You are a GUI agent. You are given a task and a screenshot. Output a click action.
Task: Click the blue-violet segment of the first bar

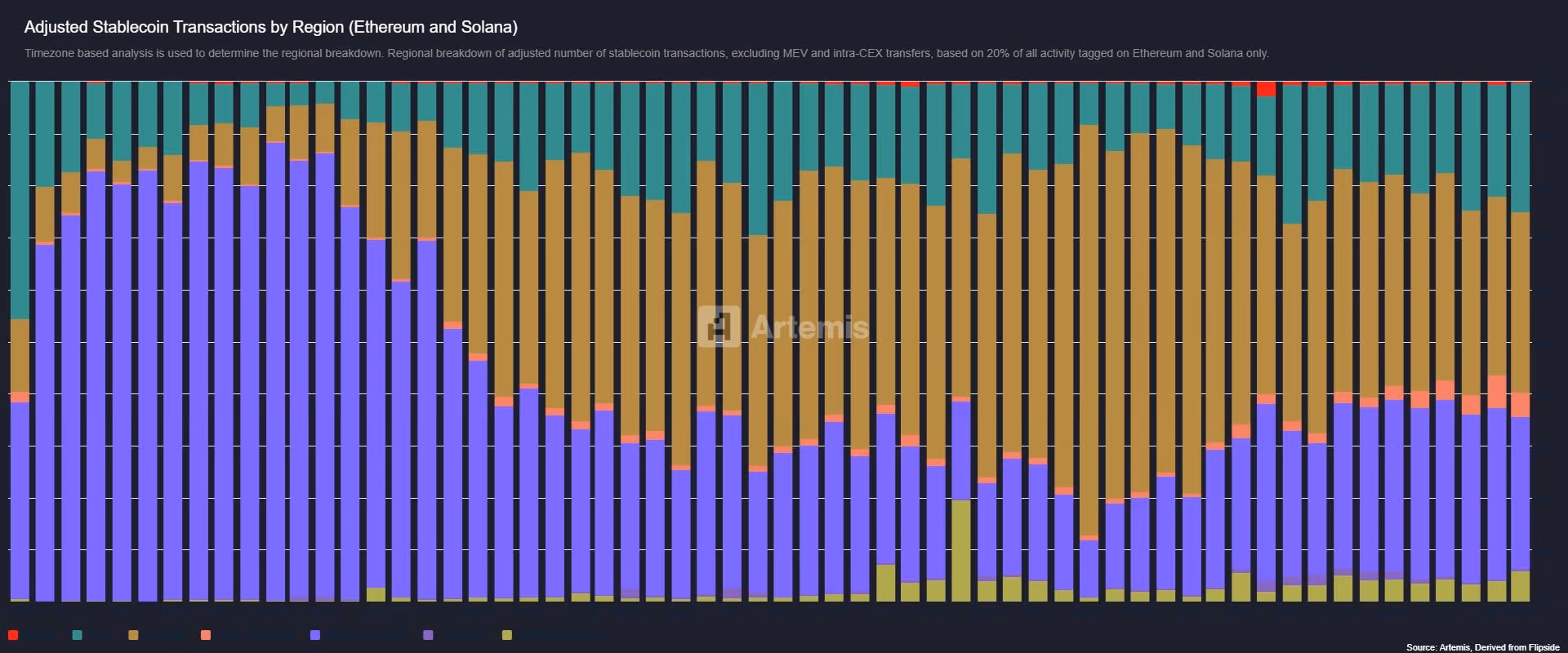coord(20,500)
